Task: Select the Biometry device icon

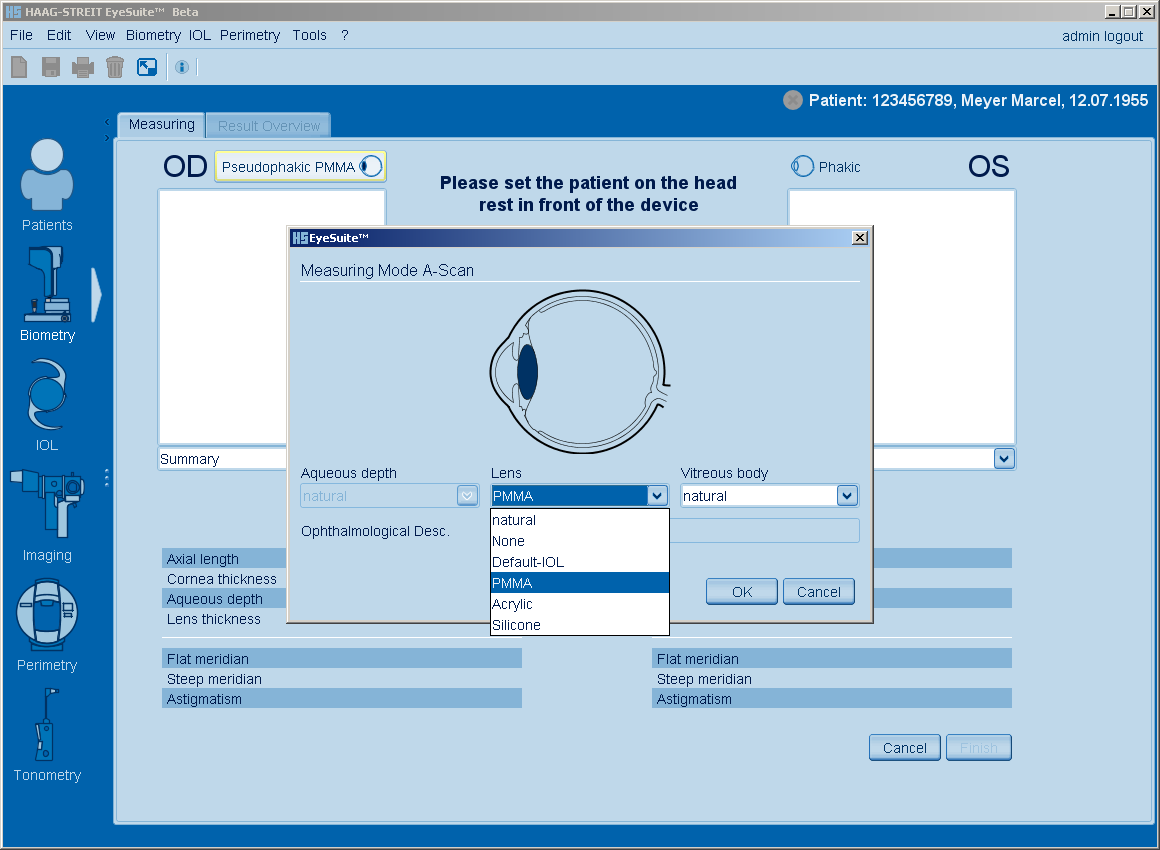Action: pyautogui.click(x=47, y=292)
